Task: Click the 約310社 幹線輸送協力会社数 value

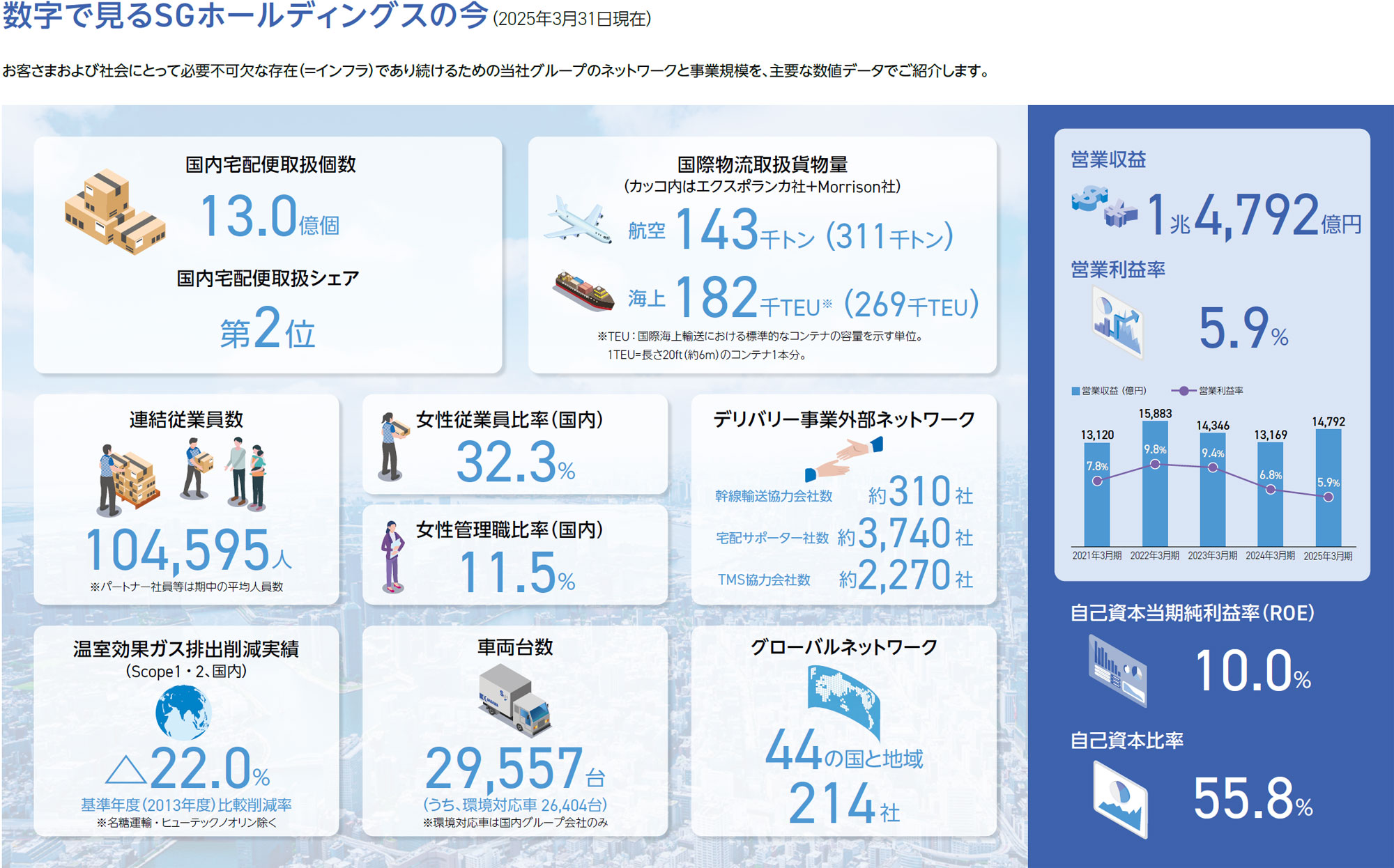Action: pos(921,492)
